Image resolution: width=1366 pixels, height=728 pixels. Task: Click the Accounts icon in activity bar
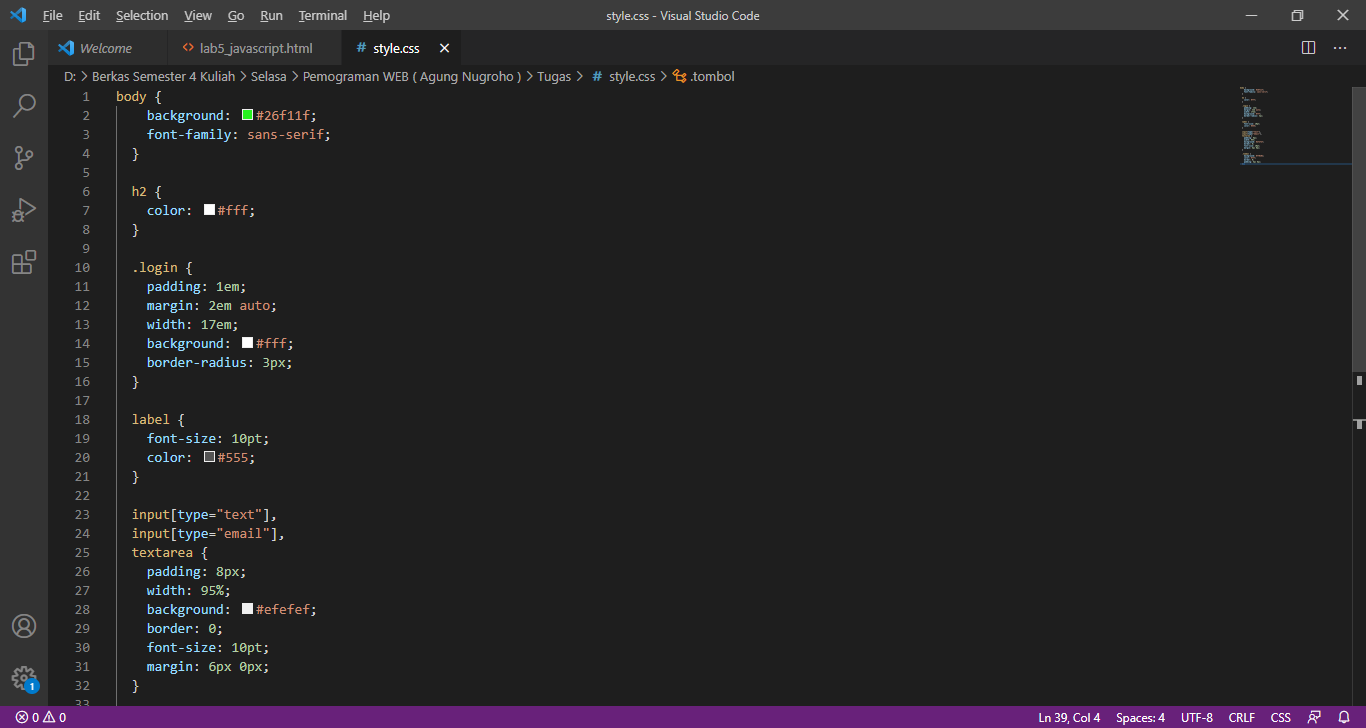click(x=23, y=627)
